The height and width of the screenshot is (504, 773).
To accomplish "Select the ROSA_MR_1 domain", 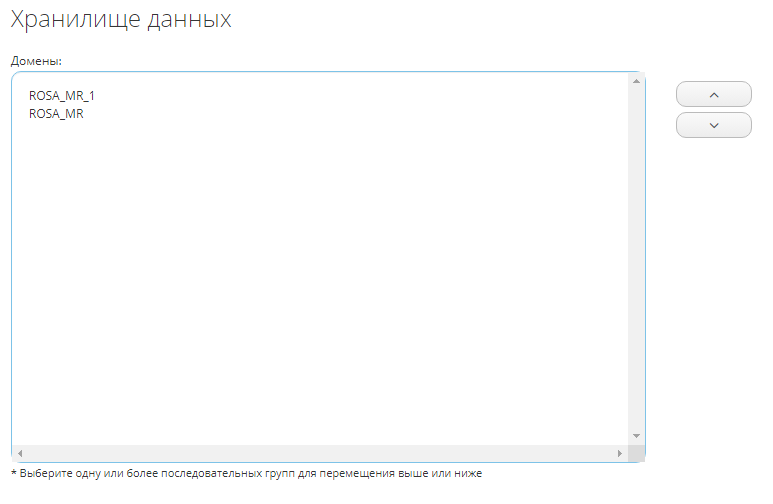I will coord(62,96).
